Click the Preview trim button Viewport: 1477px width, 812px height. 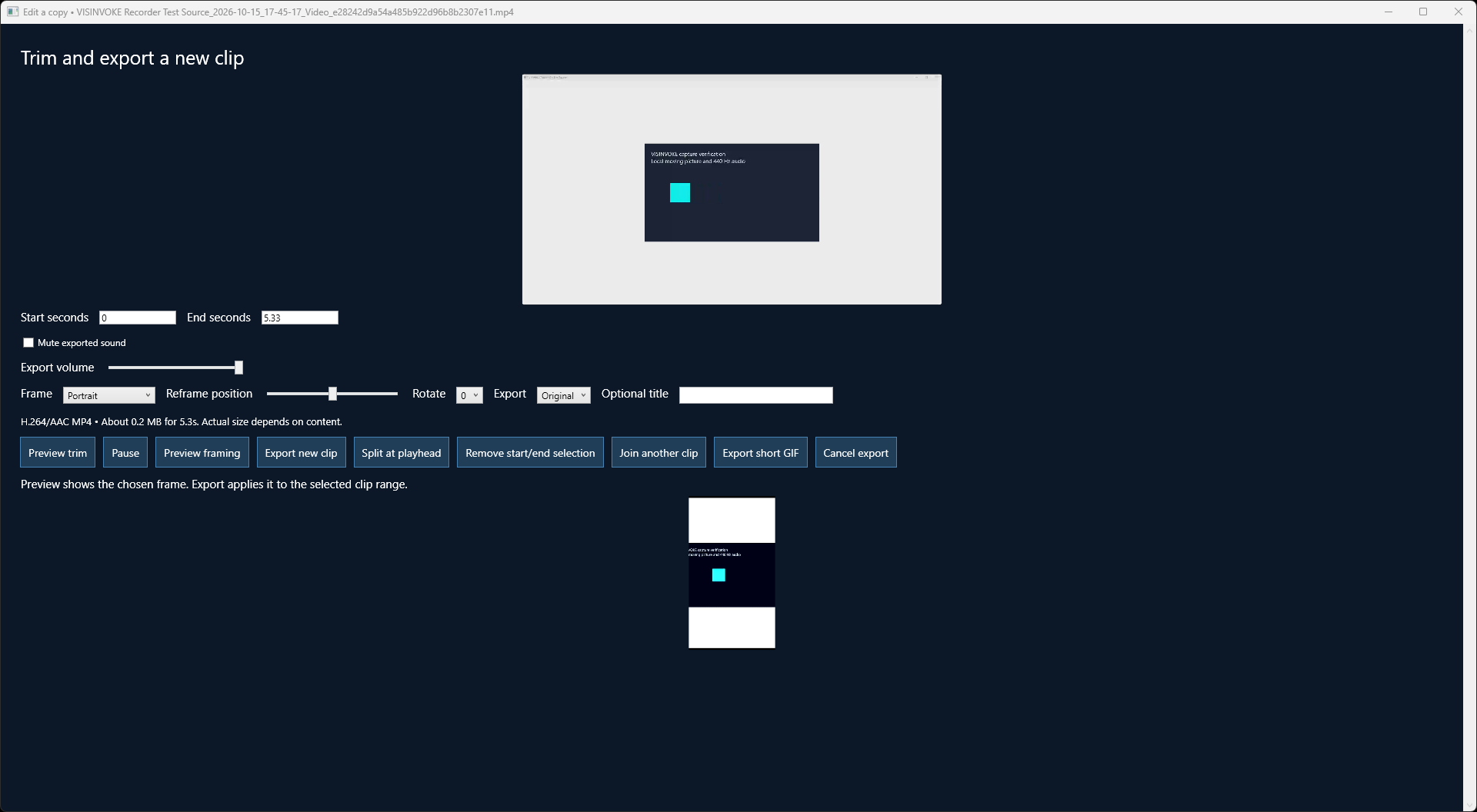(x=58, y=452)
